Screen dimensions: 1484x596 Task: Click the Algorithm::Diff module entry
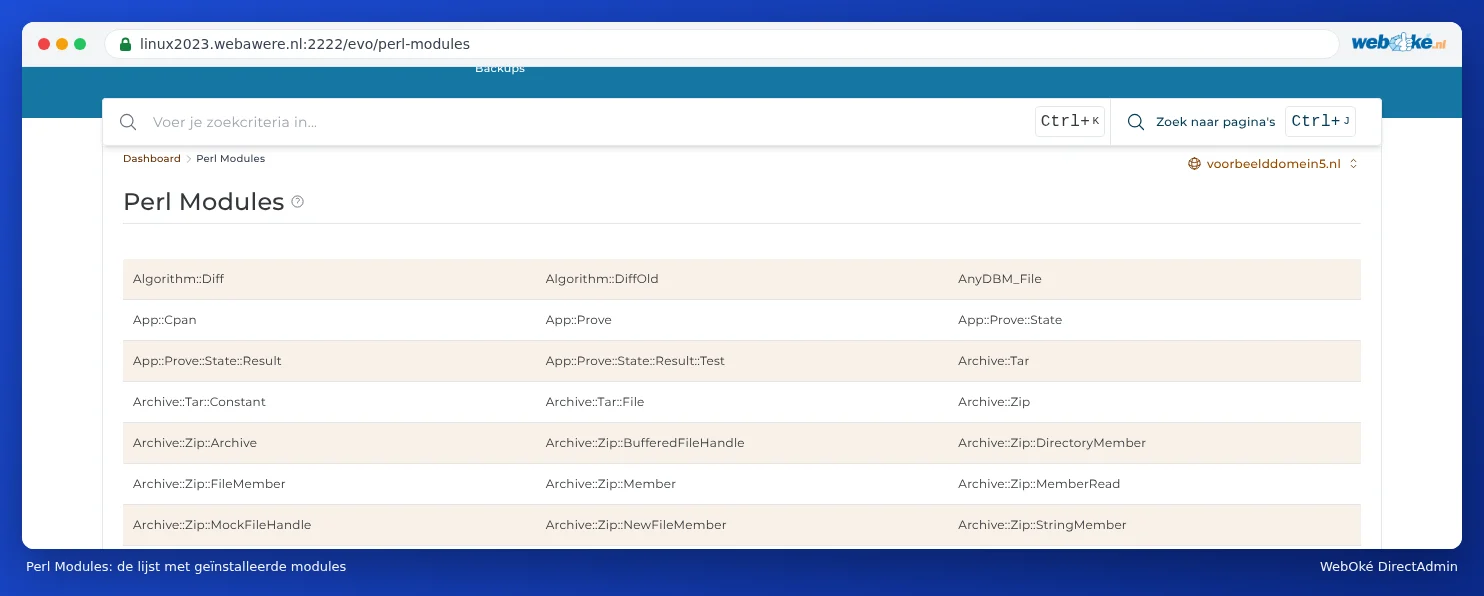pos(178,279)
